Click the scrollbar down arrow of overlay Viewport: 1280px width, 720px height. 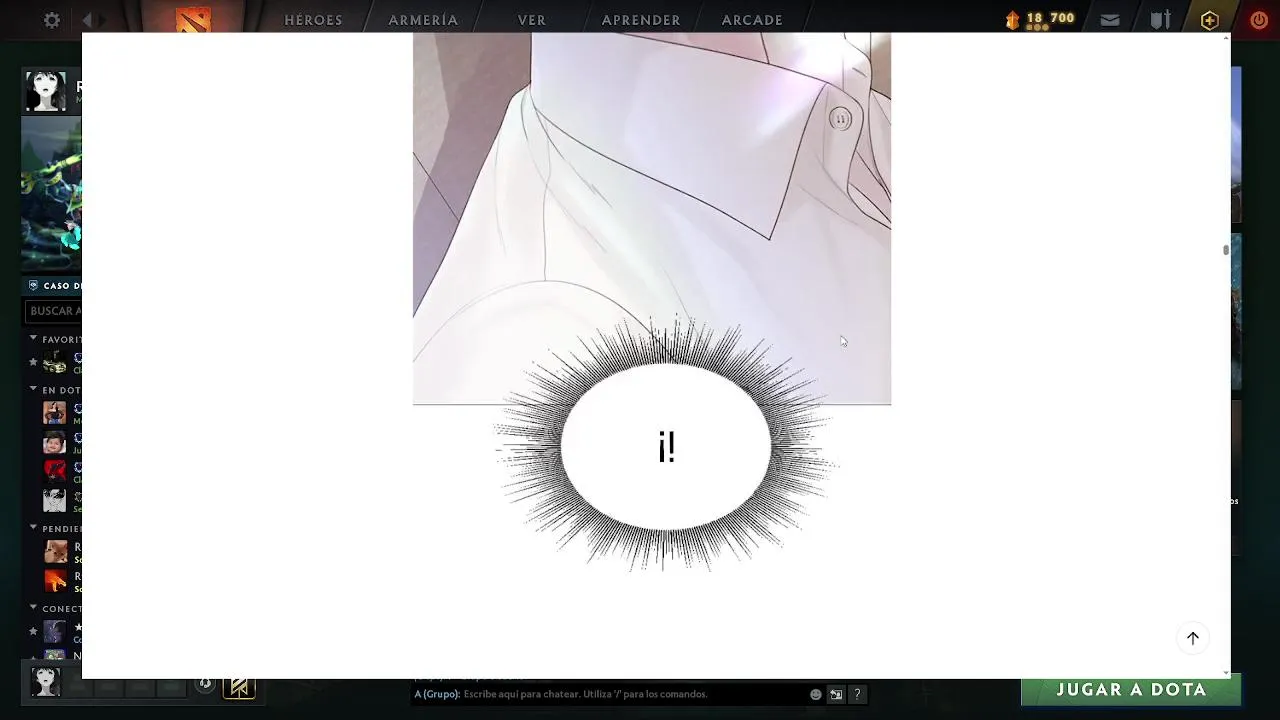(1225, 673)
